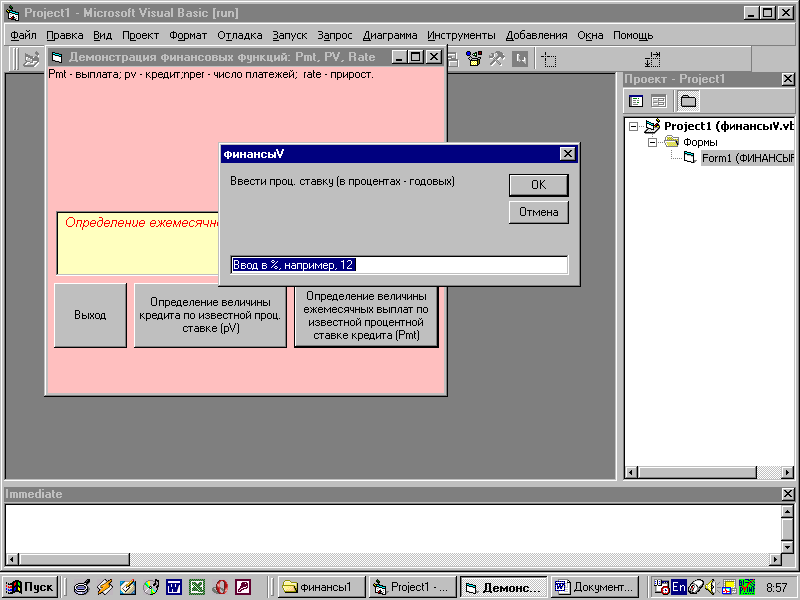Launch Microsoft Excel from quick launch
Screen dimensions: 800x600
coord(197,587)
